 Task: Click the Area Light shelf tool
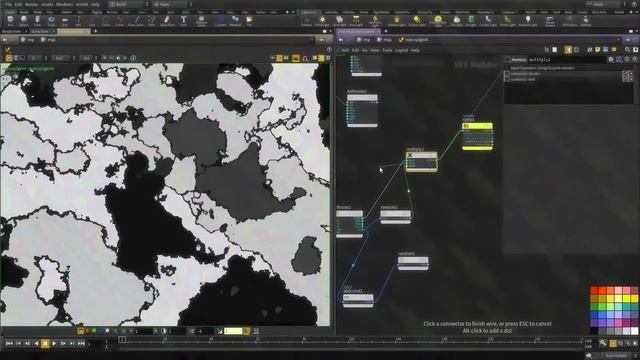click(x=356, y=20)
